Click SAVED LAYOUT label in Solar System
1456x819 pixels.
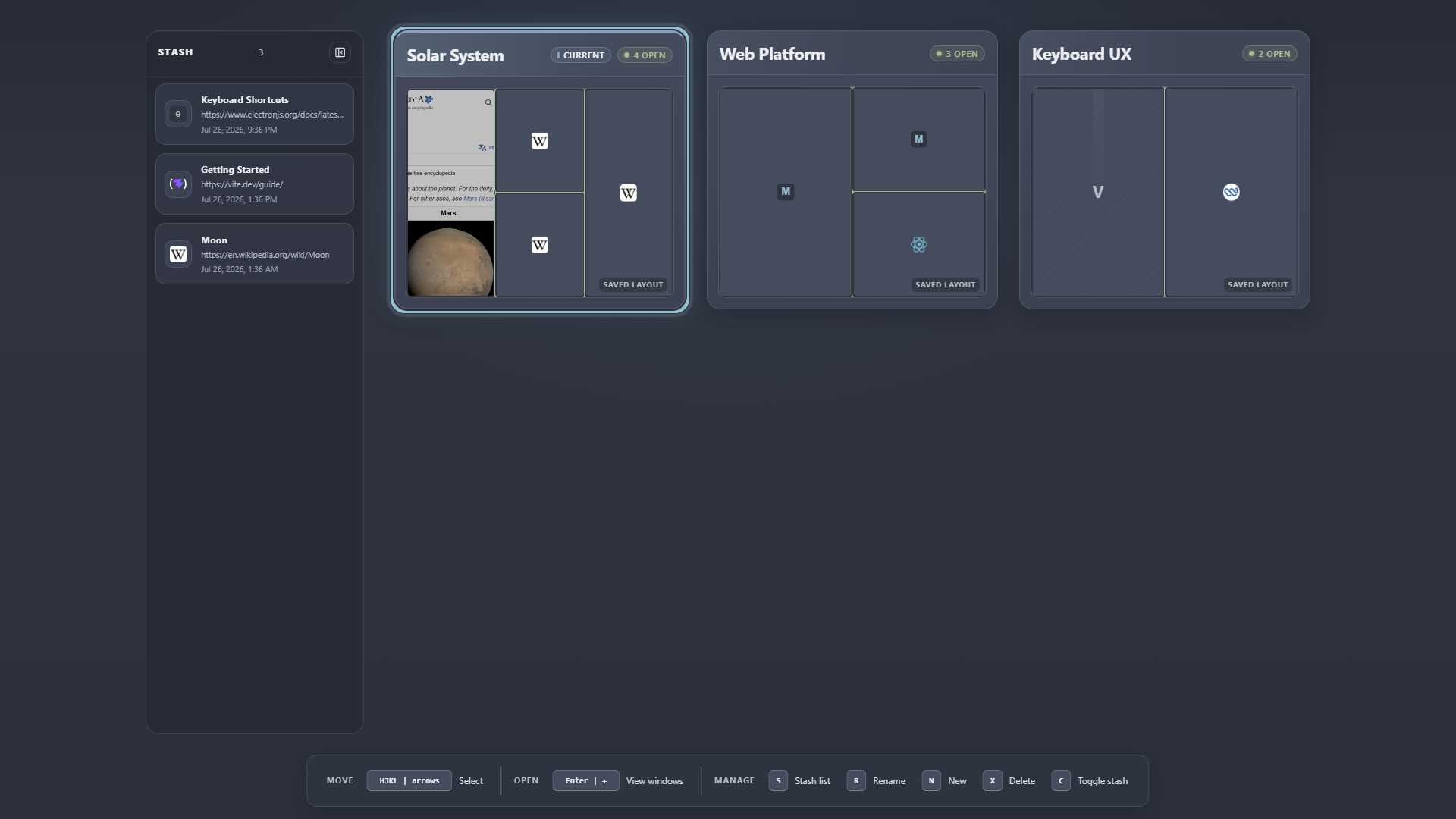(x=633, y=285)
